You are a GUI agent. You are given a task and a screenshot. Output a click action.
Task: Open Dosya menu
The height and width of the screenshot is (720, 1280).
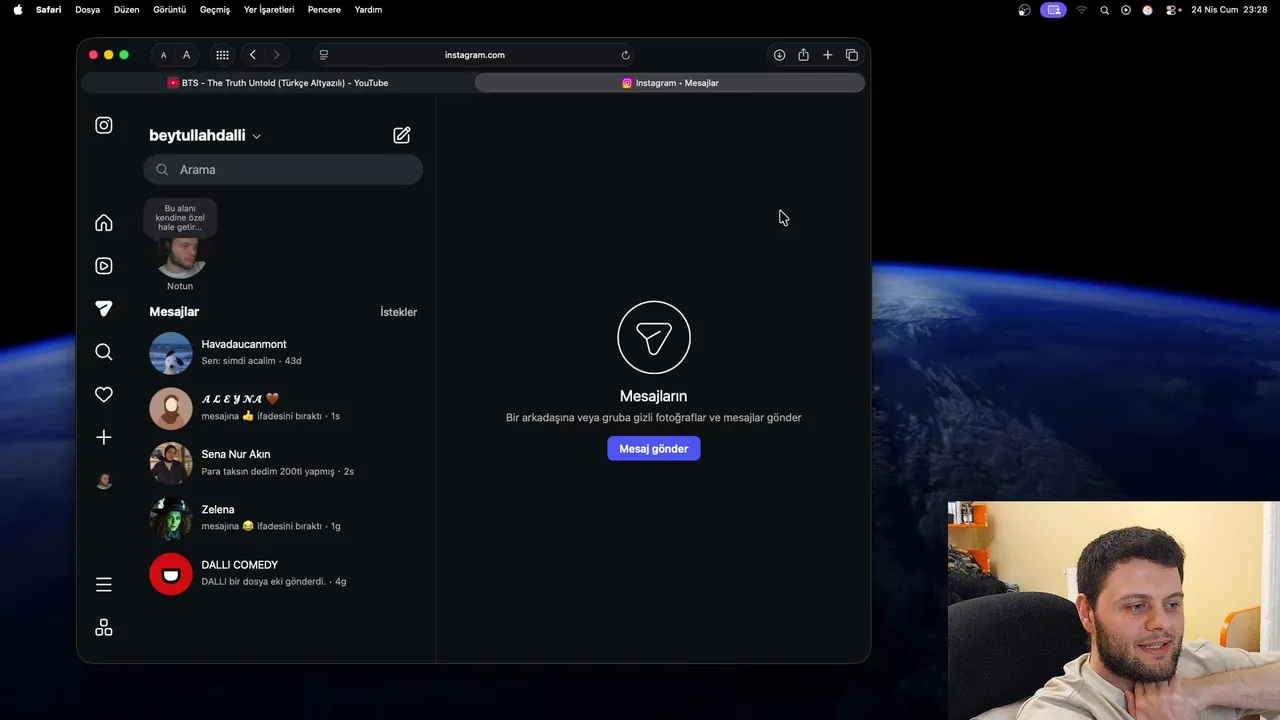(88, 10)
